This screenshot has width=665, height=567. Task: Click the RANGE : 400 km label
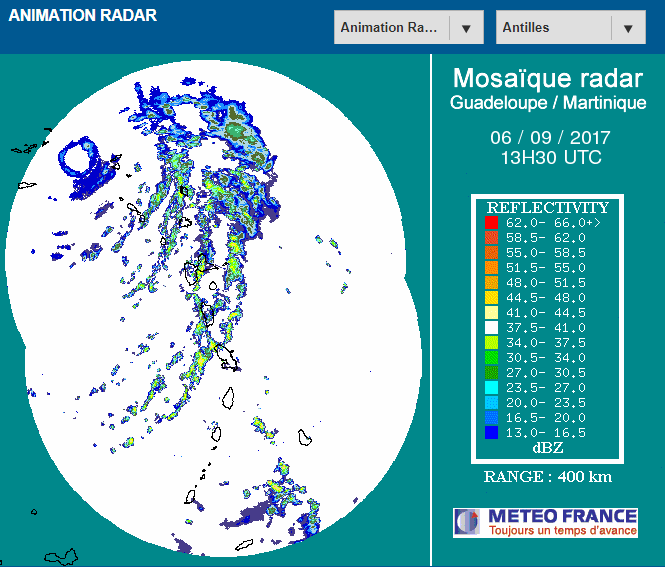pyautogui.click(x=548, y=477)
